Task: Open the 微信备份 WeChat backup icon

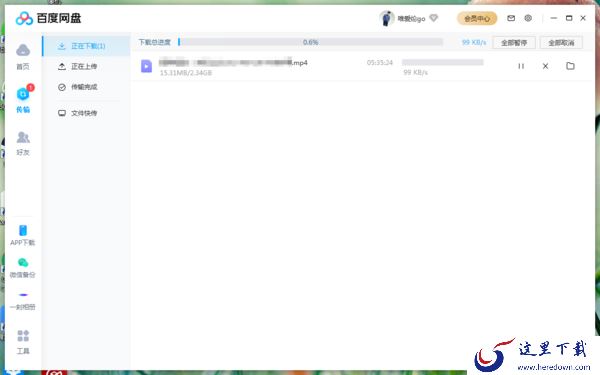Action: (23, 262)
